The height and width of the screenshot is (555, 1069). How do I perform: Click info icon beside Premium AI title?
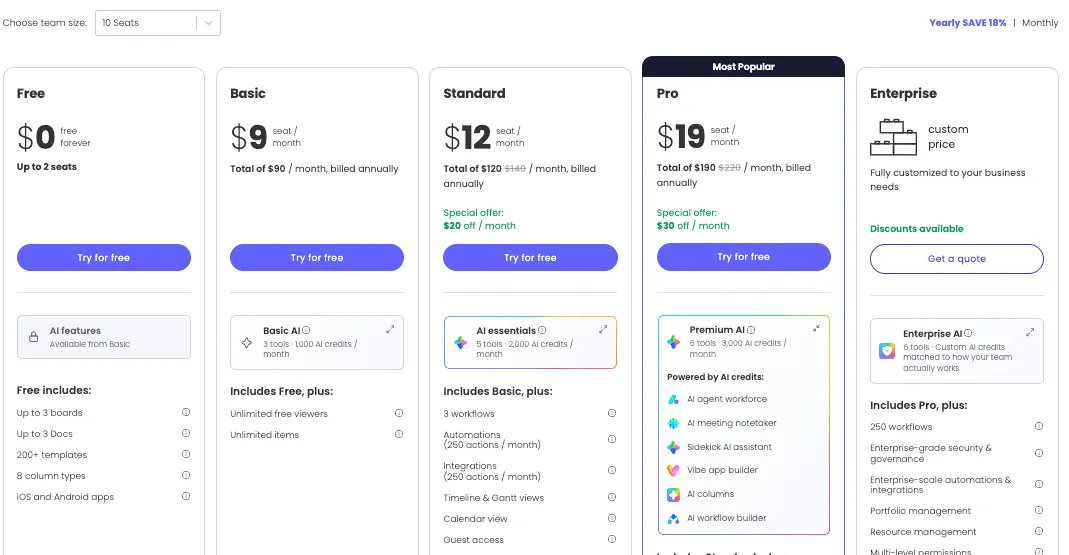pos(751,329)
